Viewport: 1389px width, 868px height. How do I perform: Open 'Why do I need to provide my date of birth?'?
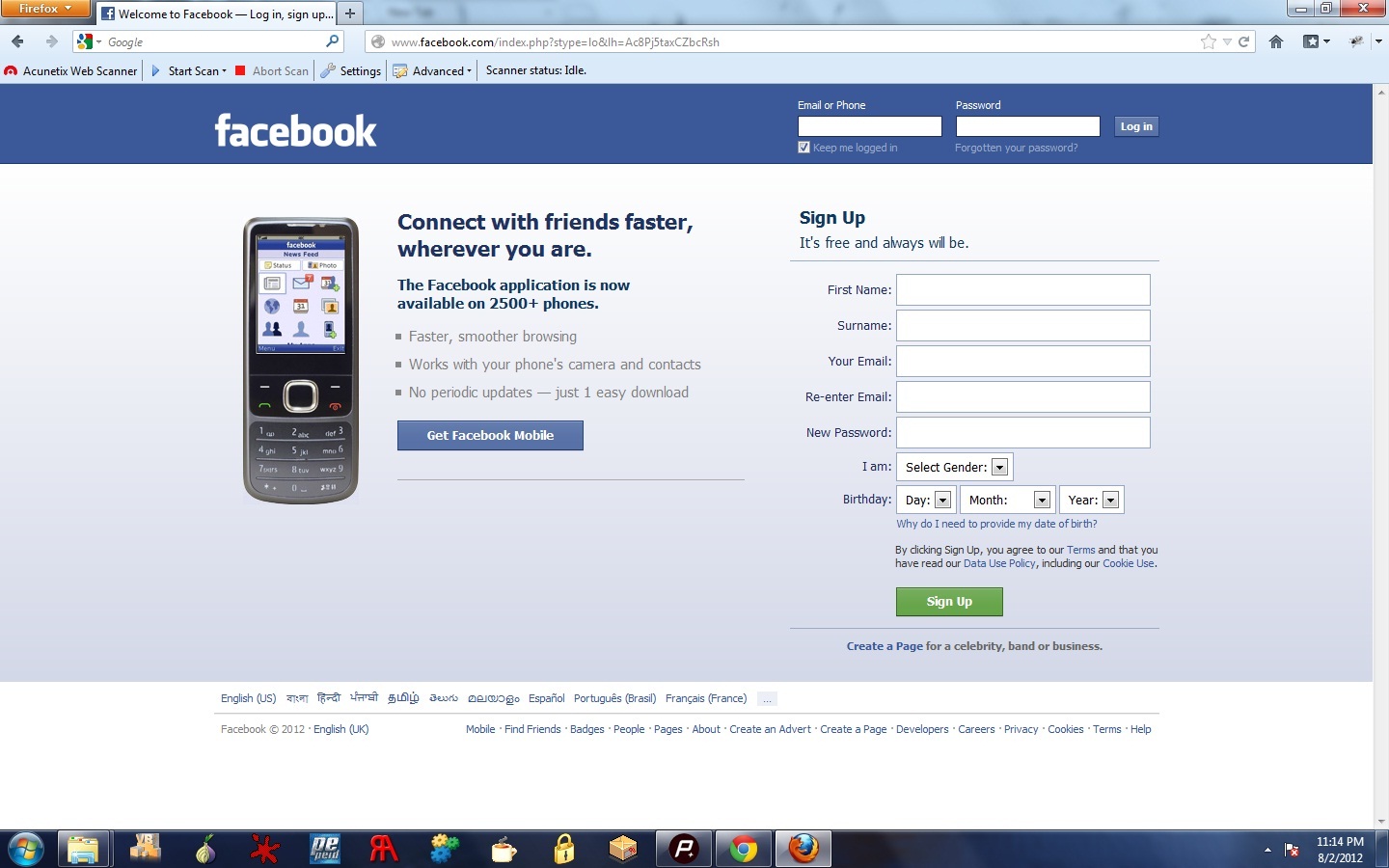coord(996,524)
